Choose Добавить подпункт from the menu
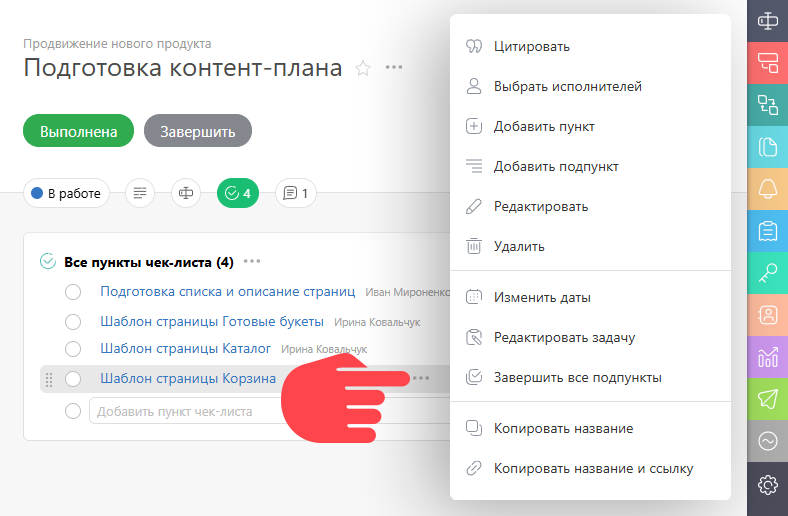The height and width of the screenshot is (516, 788). coord(590,166)
